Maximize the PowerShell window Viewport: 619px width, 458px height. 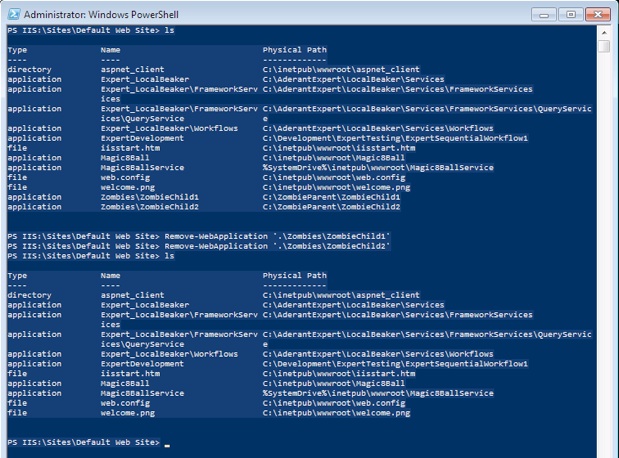click(x=570, y=14)
